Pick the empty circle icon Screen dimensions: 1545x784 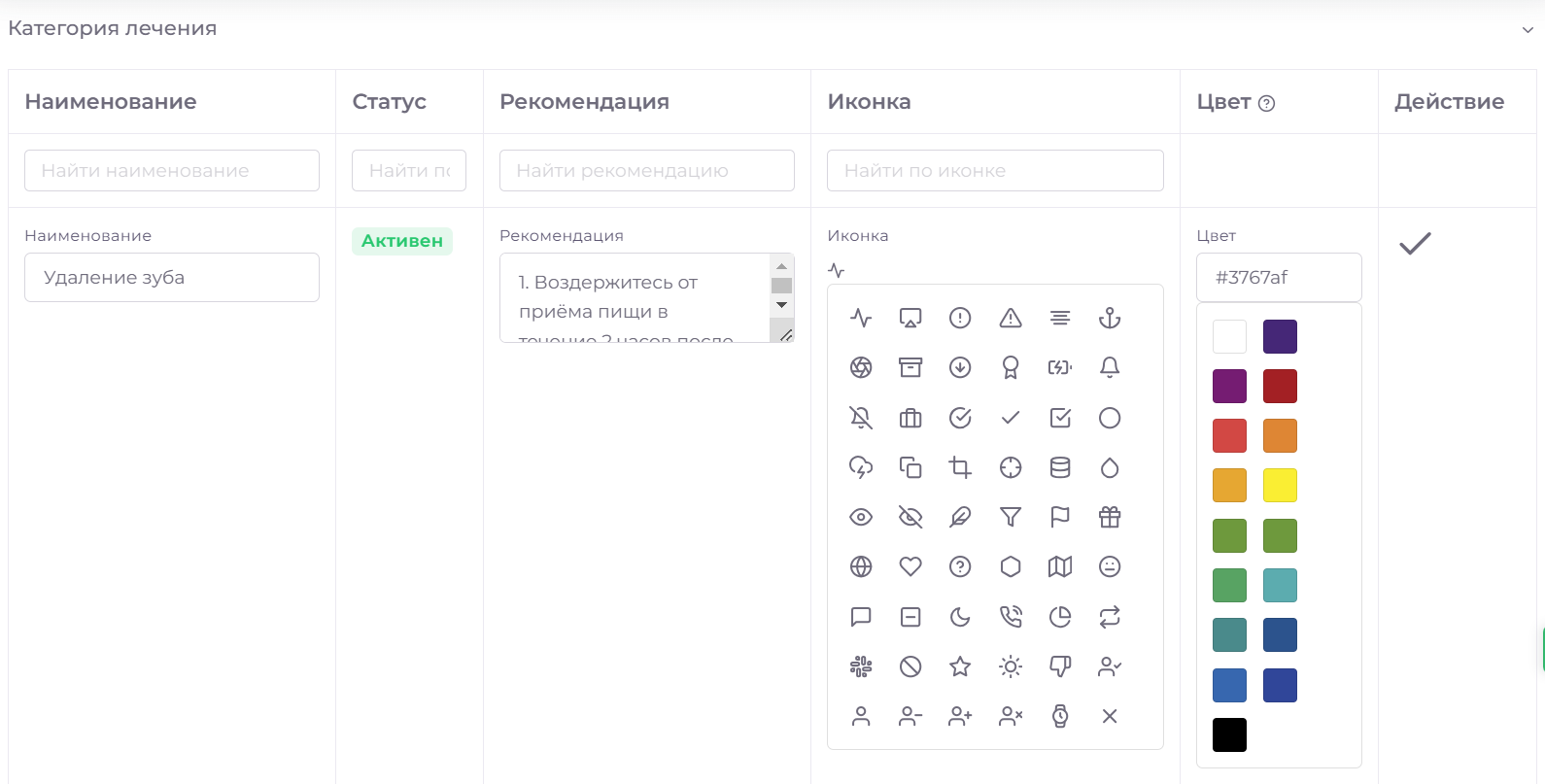[x=1110, y=418]
